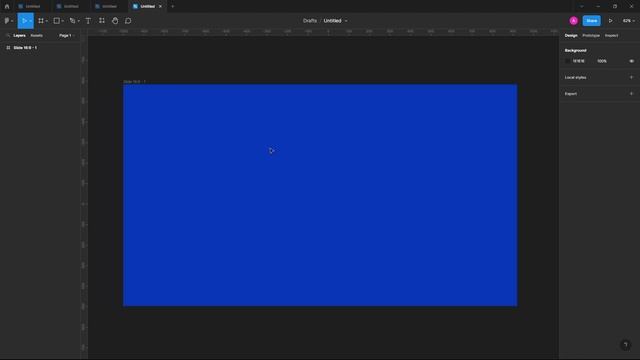The height and width of the screenshot is (360, 640).
Task: Switch to the Design tab
Action: tap(571, 36)
